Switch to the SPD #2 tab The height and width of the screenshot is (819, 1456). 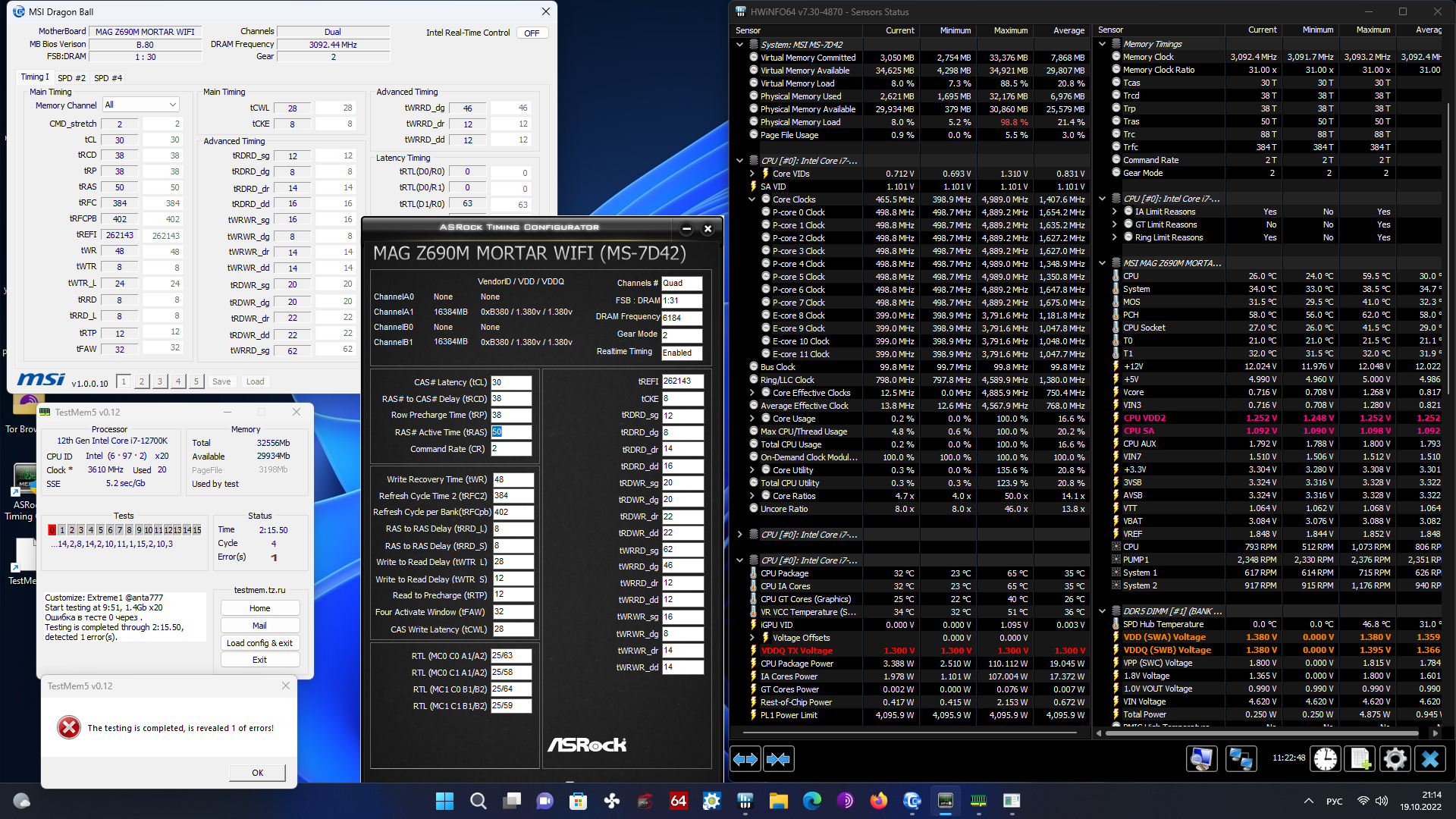click(71, 78)
